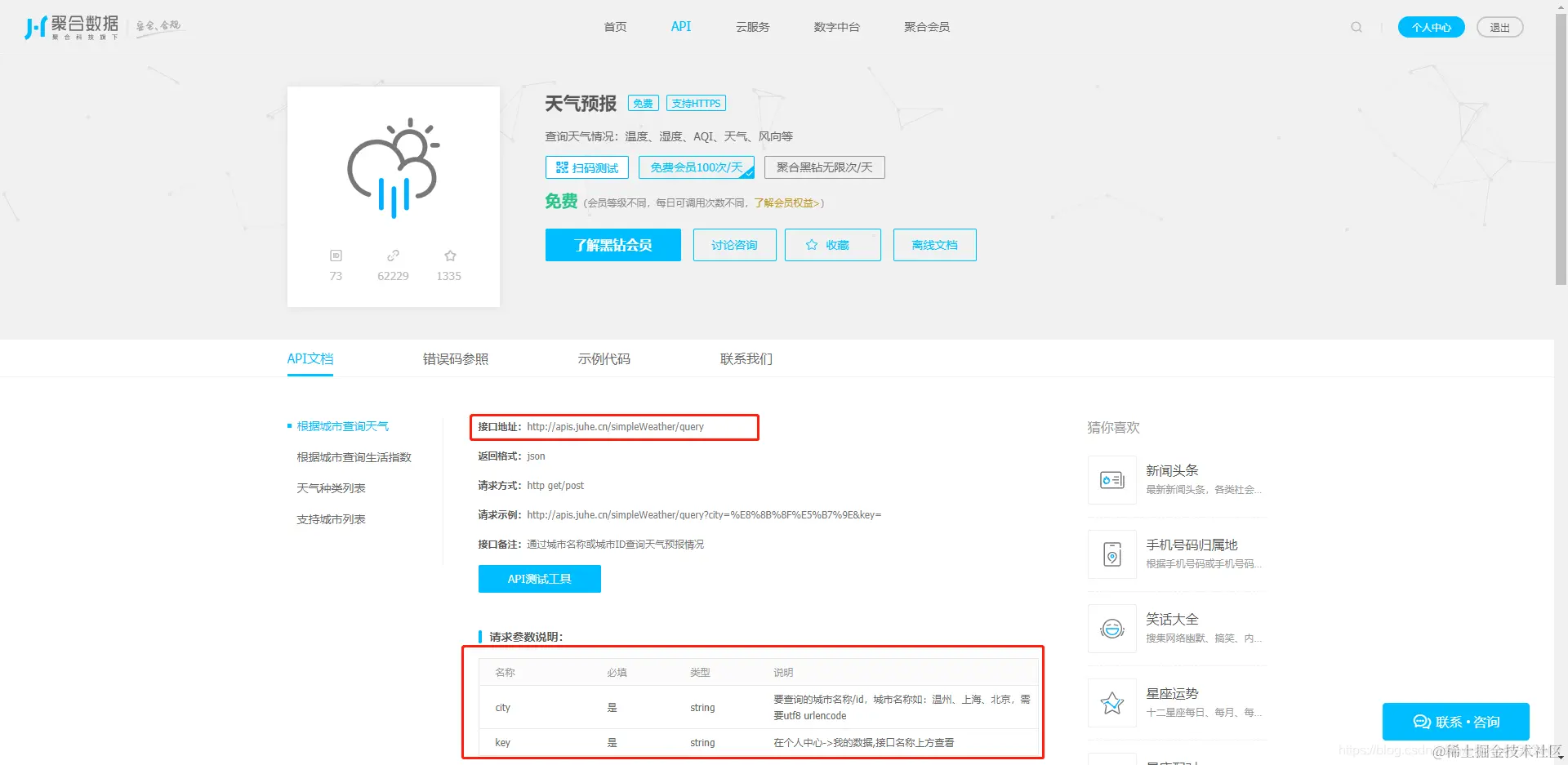Click the 笑话大全 smiley icon
The width and height of the screenshot is (1568, 765).
pos(1112,629)
